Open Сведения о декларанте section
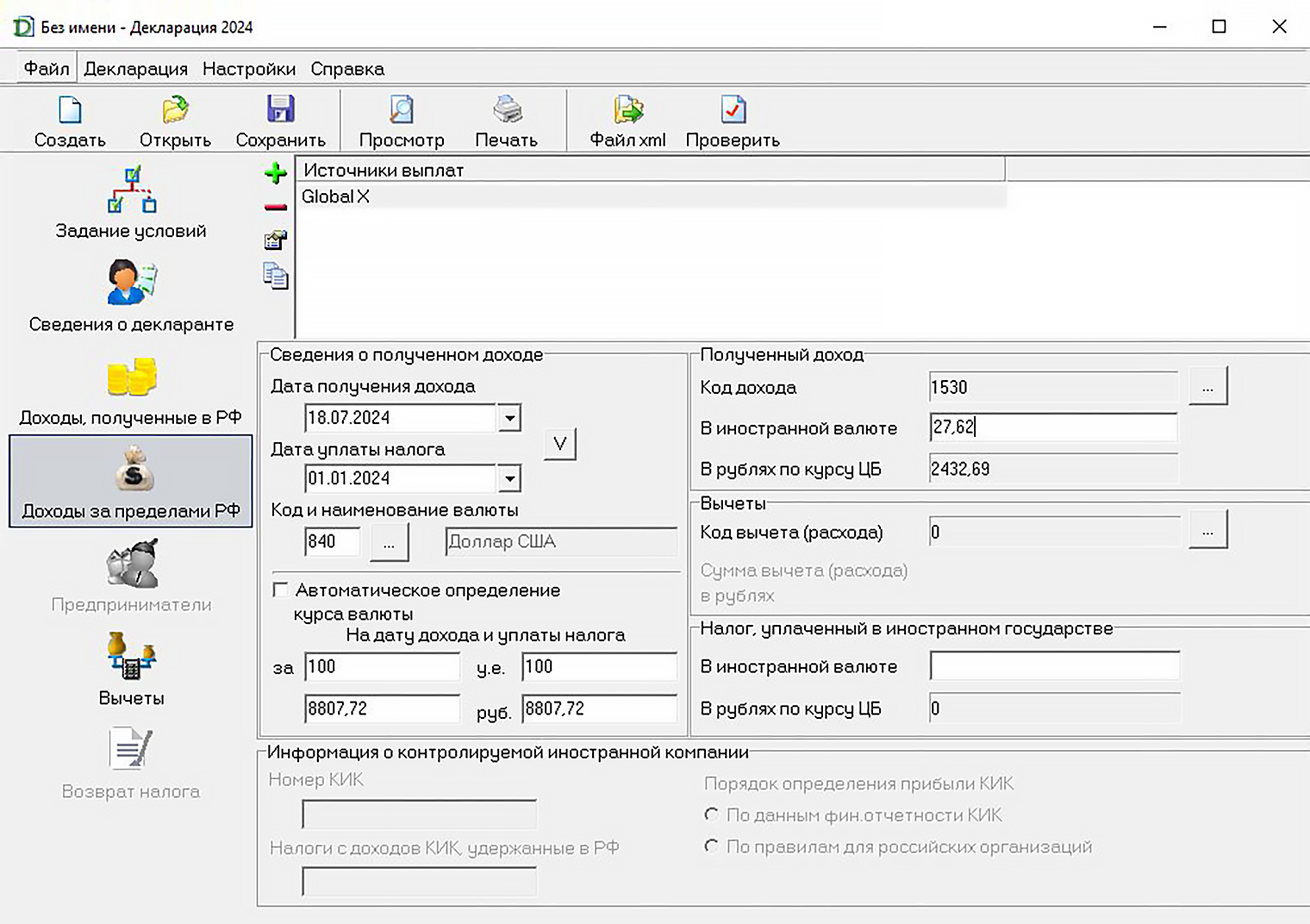This screenshot has height=924, width=1310. (131, 297)
